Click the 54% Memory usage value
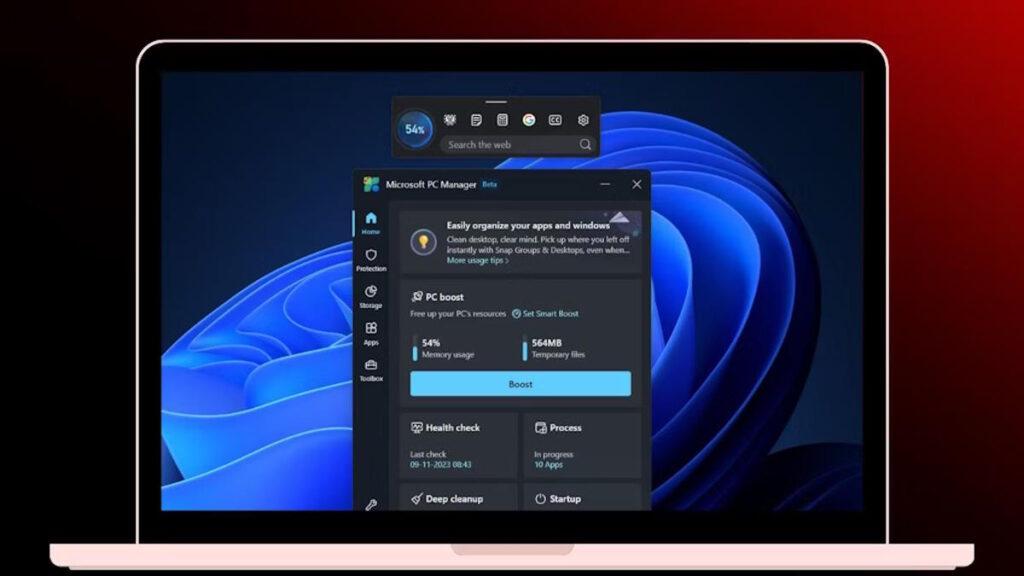This screenshot has height=576, width=1024. (431, 343)
